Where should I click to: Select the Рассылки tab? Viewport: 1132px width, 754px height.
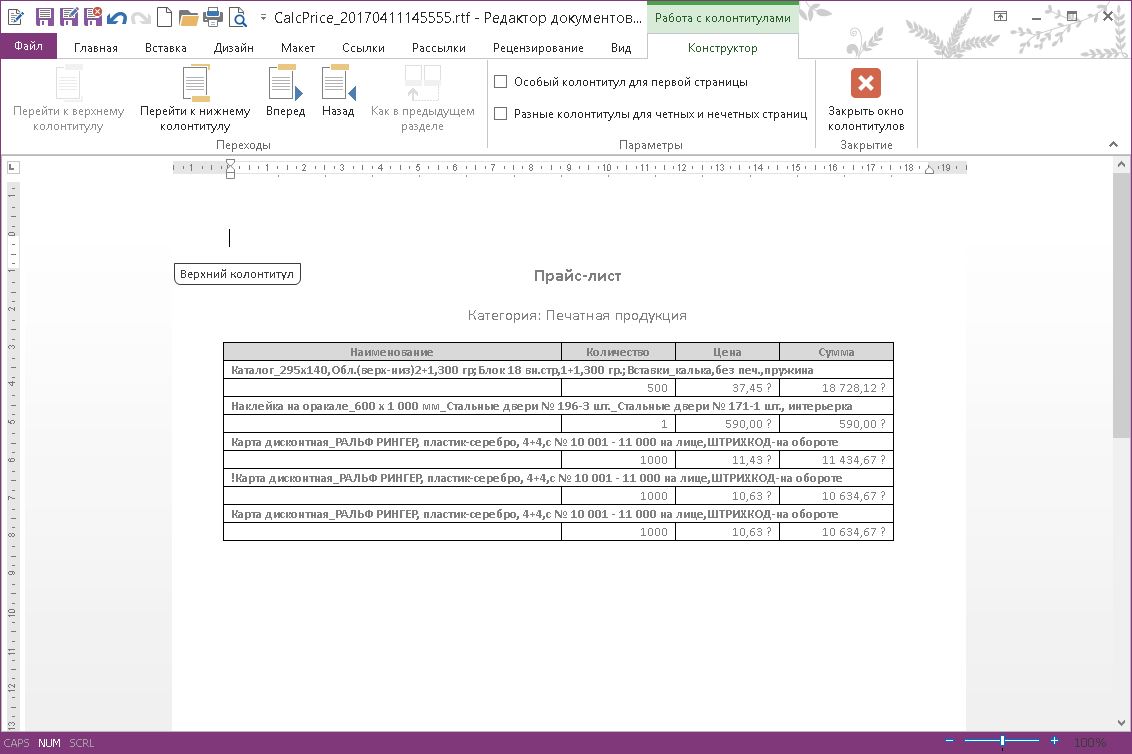pyautogui.click(x=438, y=48)
